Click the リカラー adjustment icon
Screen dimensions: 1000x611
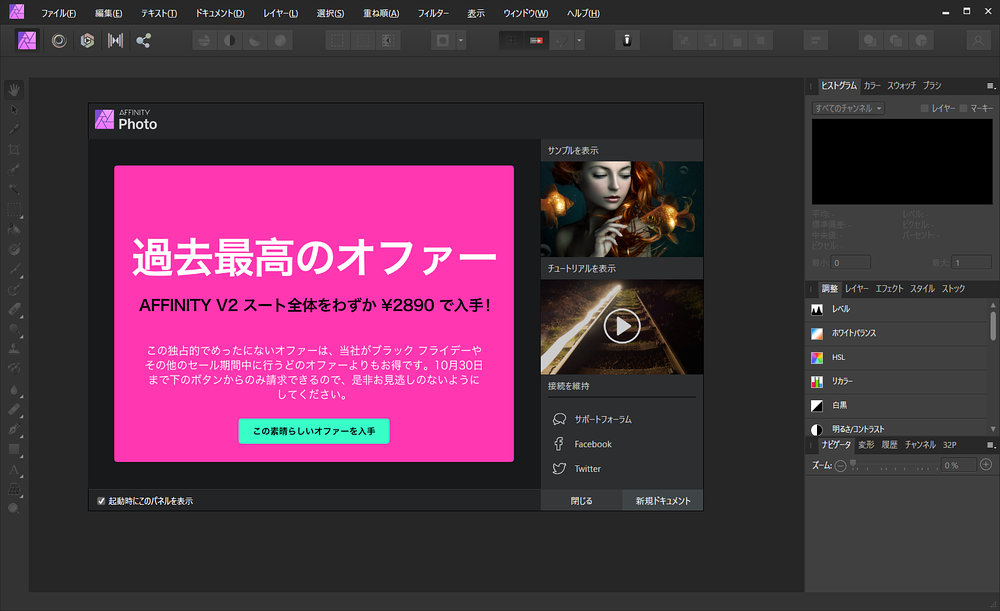coord(817,381)
